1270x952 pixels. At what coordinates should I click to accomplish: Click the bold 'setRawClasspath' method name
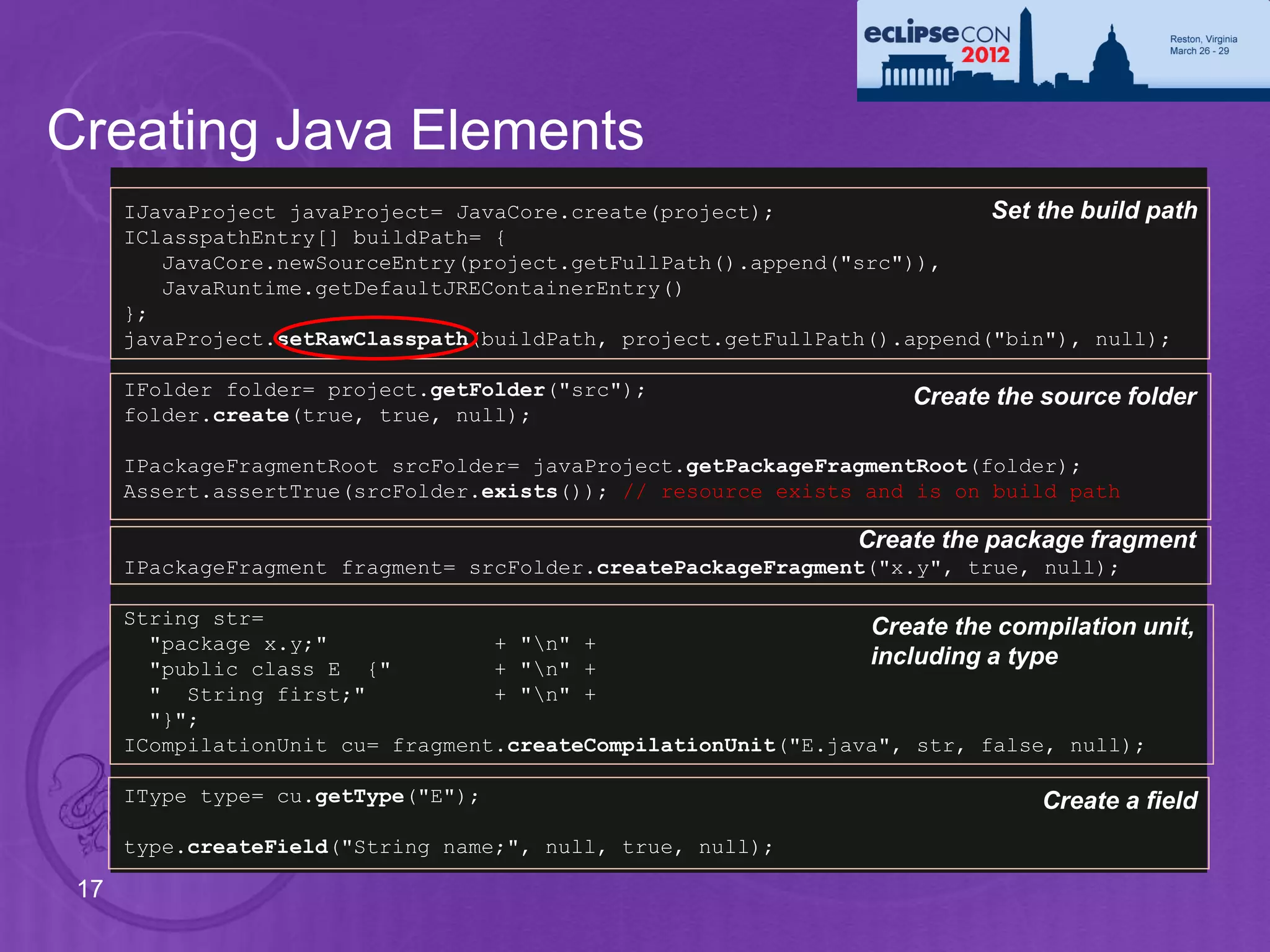point(373,339)
